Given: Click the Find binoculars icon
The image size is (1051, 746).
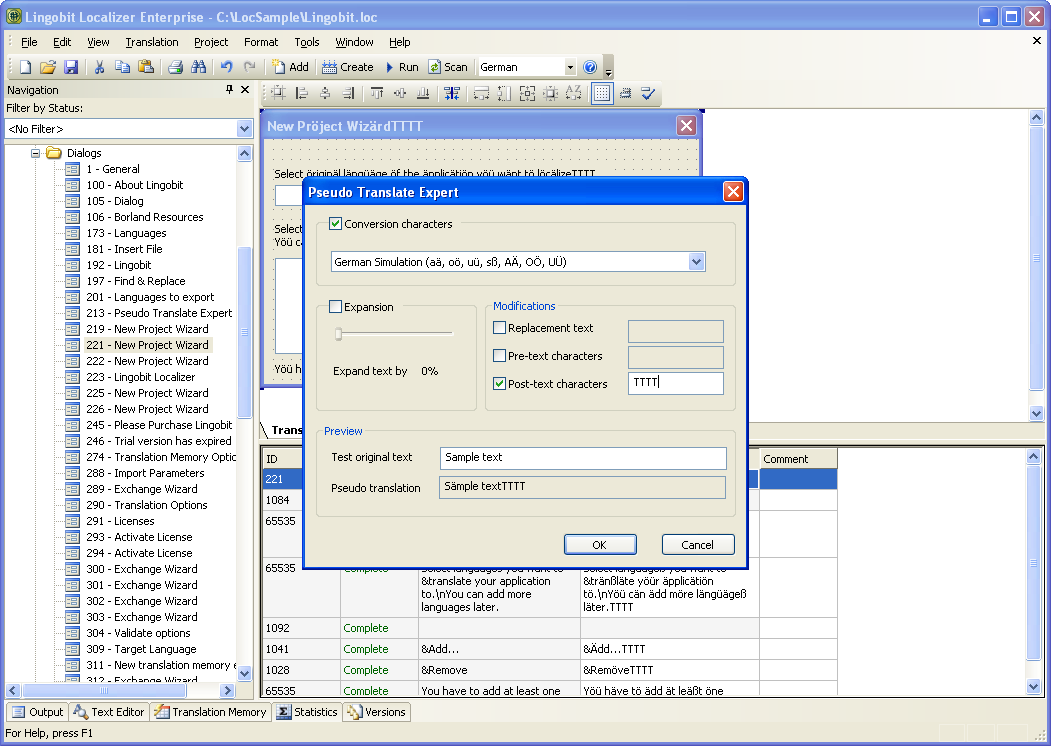Looking at the screenshot, I should point(198,67).
